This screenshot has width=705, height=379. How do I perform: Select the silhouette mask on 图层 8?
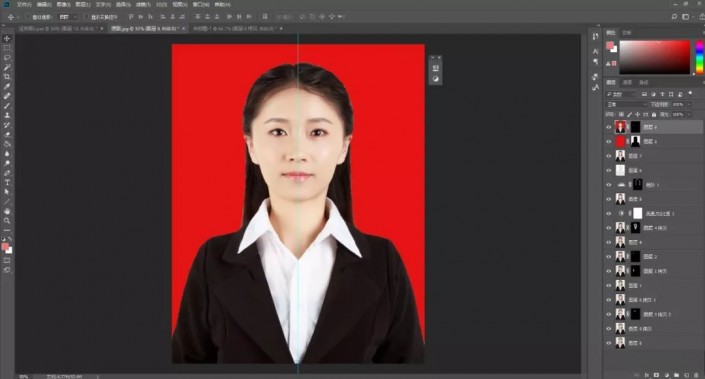coord(635,142)
